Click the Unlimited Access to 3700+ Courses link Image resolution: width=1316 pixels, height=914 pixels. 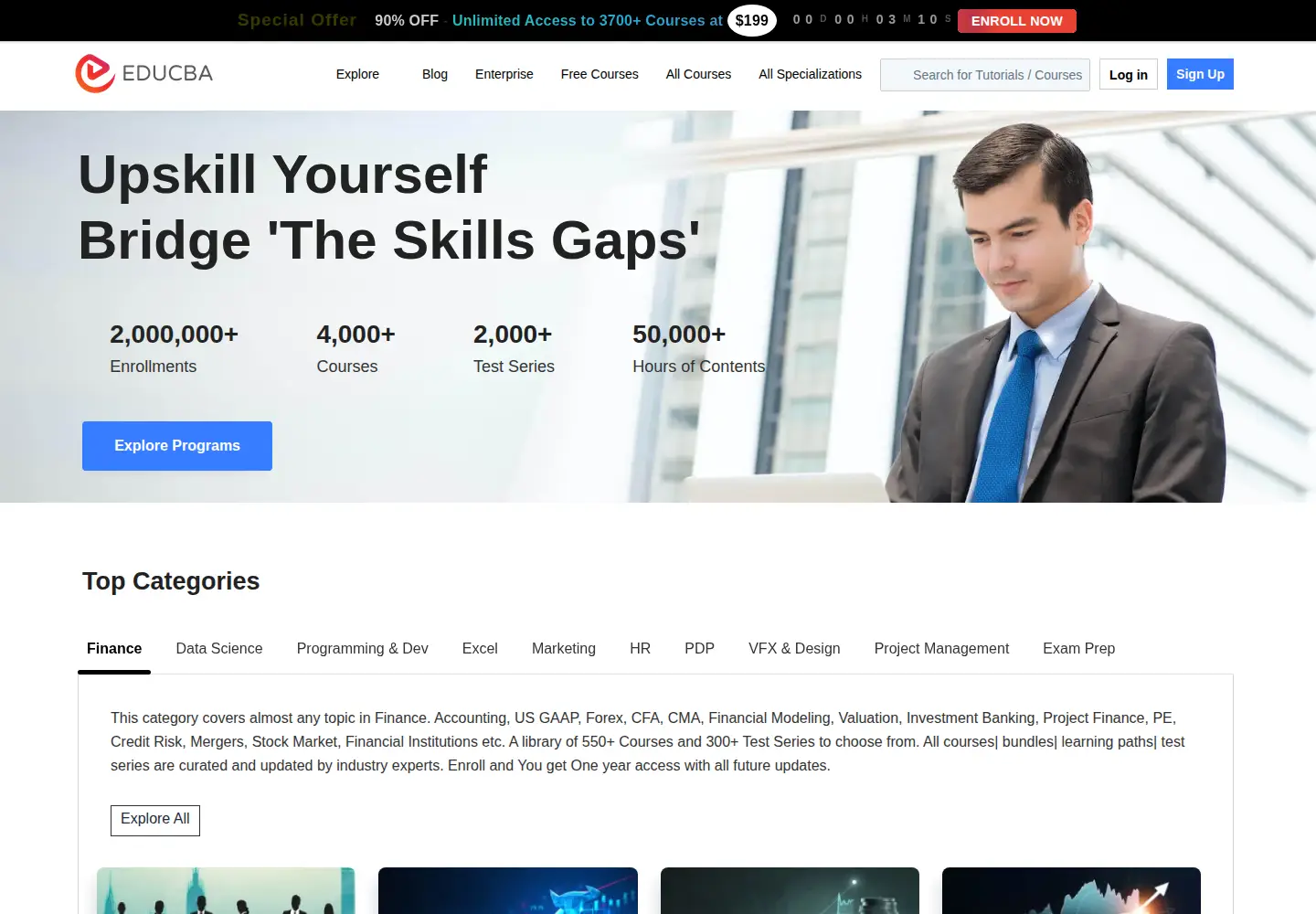(x=587, y=20)
